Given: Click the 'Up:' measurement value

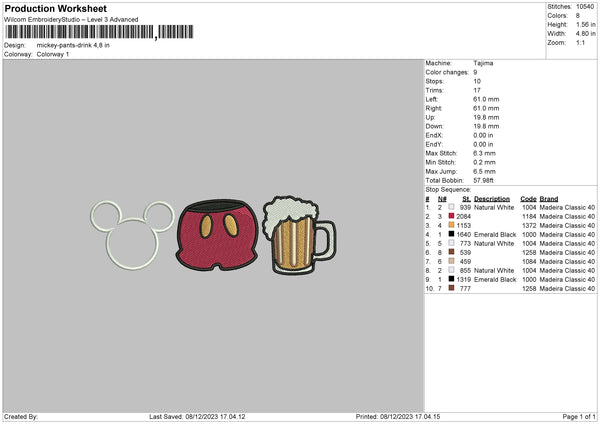Looking at the screenshot, I should click(486, 117).
